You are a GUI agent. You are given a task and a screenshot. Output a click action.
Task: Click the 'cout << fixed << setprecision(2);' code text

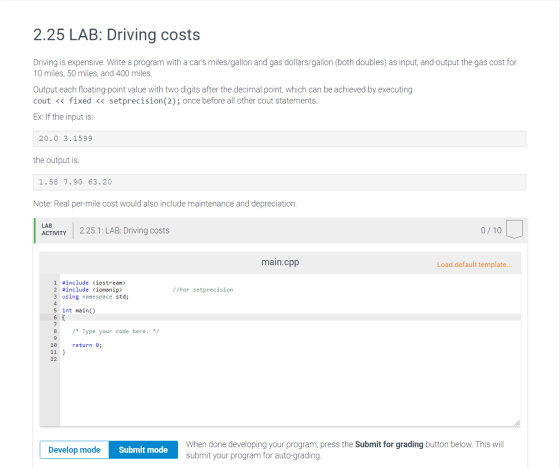(107, 101)
